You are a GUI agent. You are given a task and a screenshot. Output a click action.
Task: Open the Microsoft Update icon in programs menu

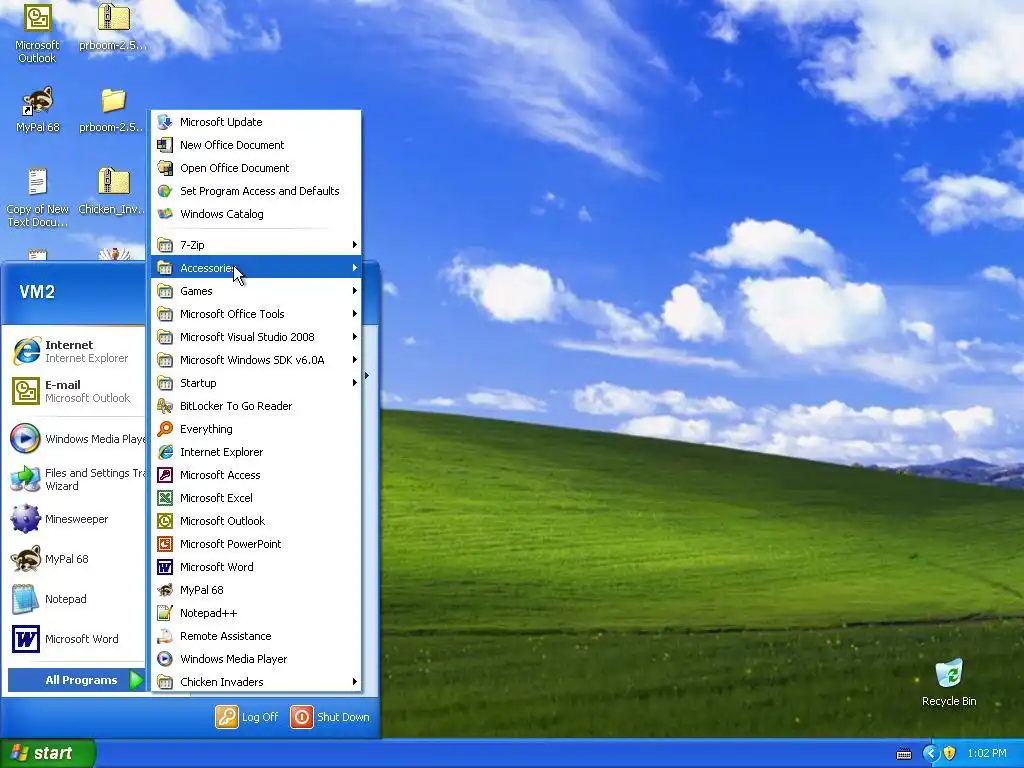click(x=165, y=122)
